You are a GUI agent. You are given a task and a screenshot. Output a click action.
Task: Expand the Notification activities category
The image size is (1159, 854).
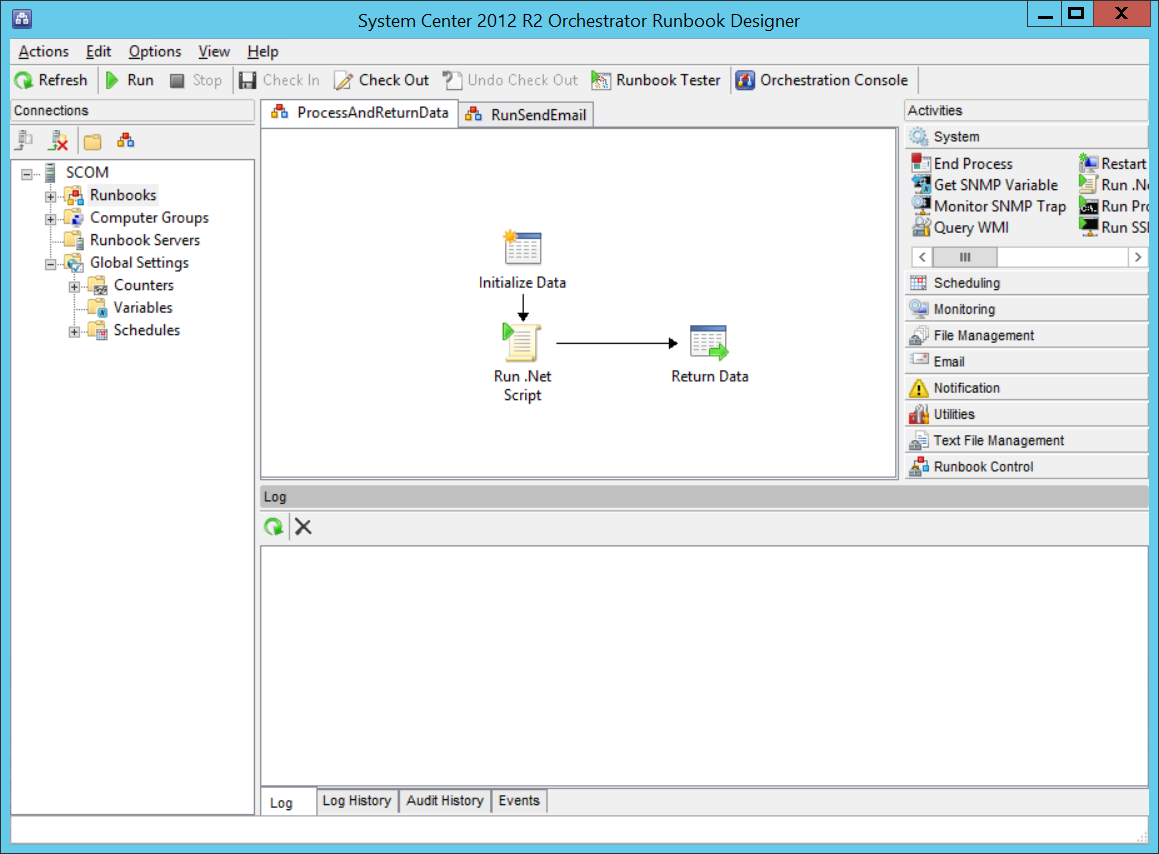(x=1026, y=388)
